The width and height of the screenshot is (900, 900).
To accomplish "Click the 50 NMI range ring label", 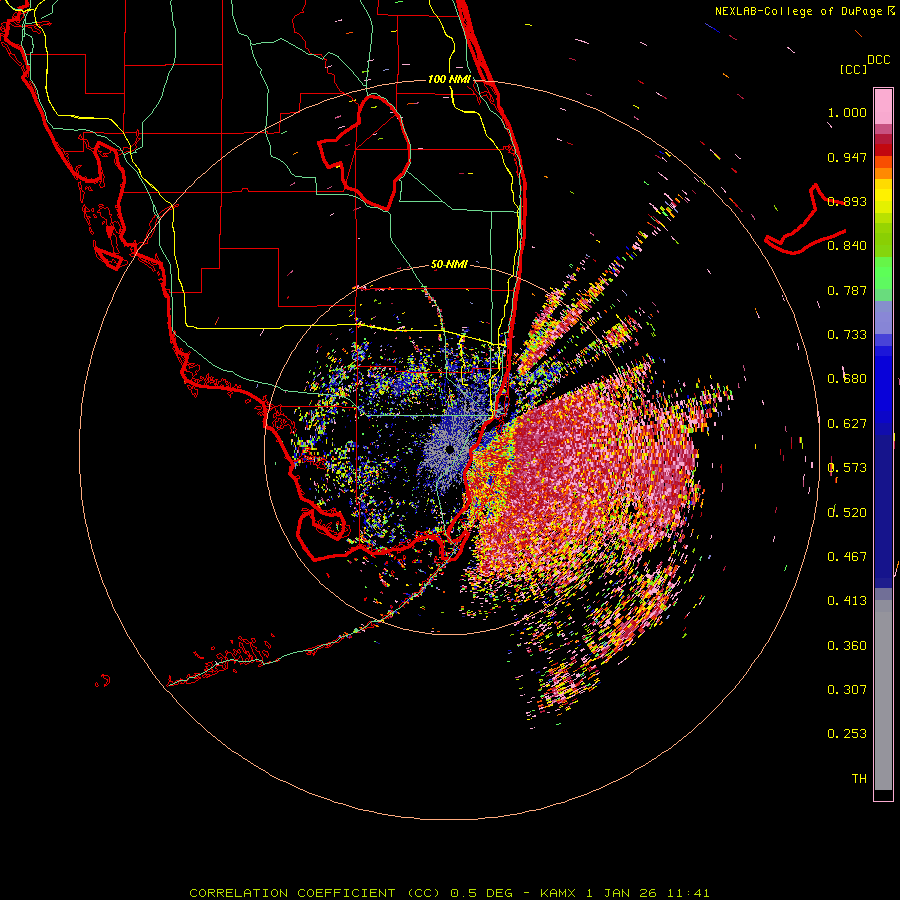I will (449, 265).
